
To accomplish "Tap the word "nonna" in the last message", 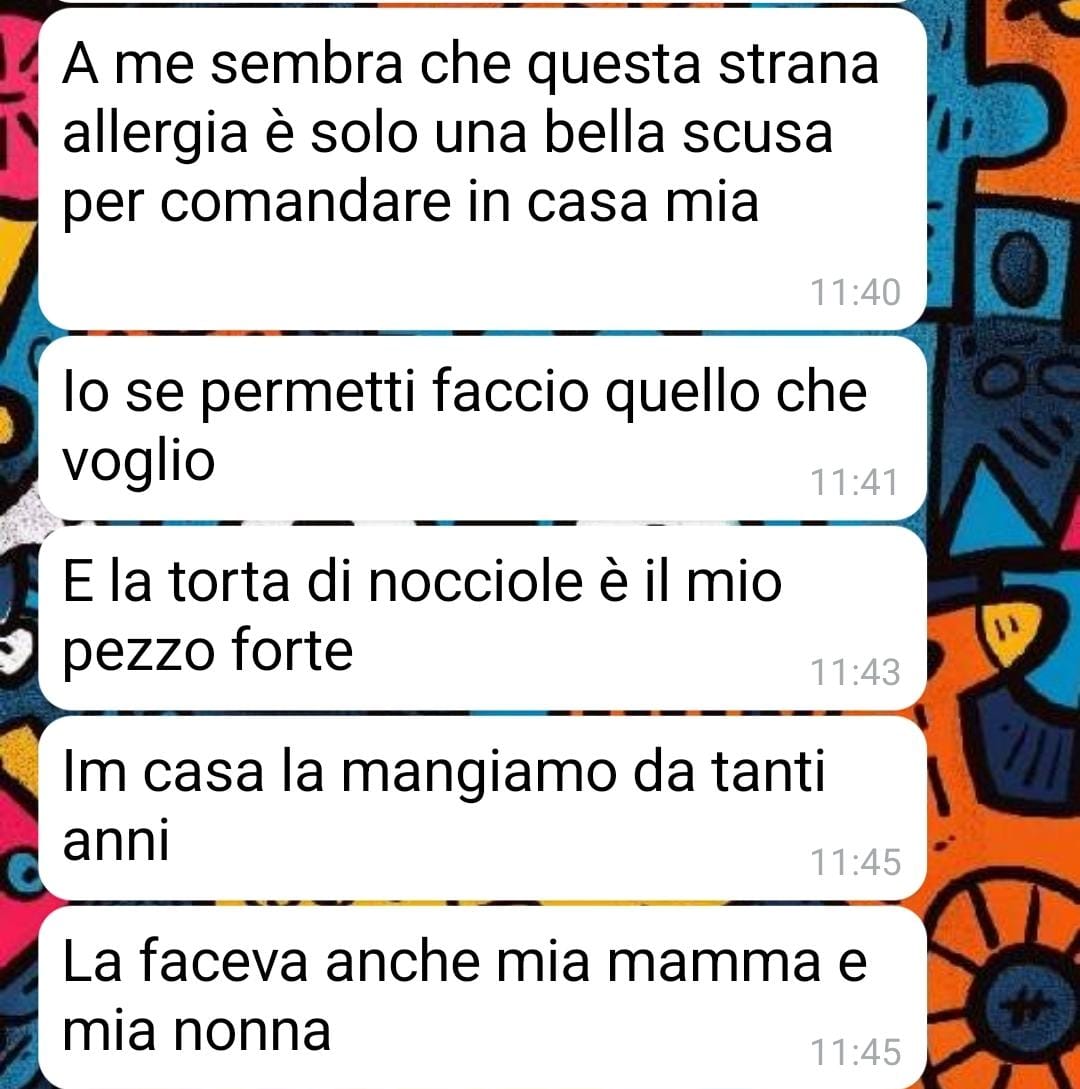I will pyautogui.click(x=252, y=1031).
